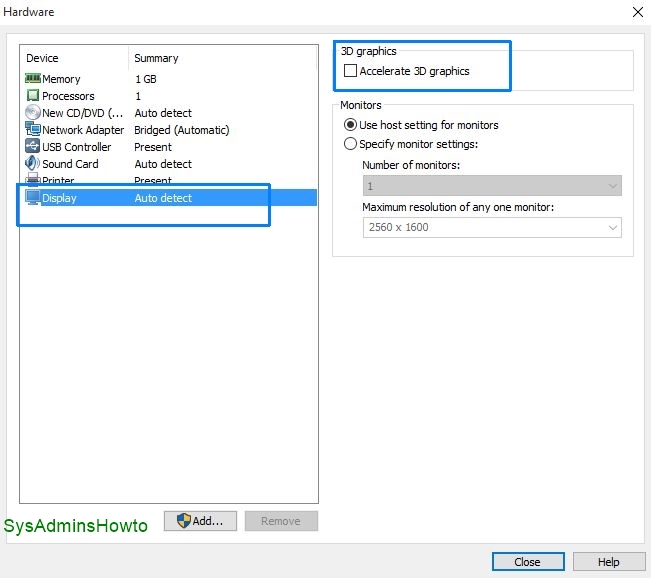This screenshot has height=578, width=651.
Task: Click the Network Adapter icon
Action: tap(32, 130)
